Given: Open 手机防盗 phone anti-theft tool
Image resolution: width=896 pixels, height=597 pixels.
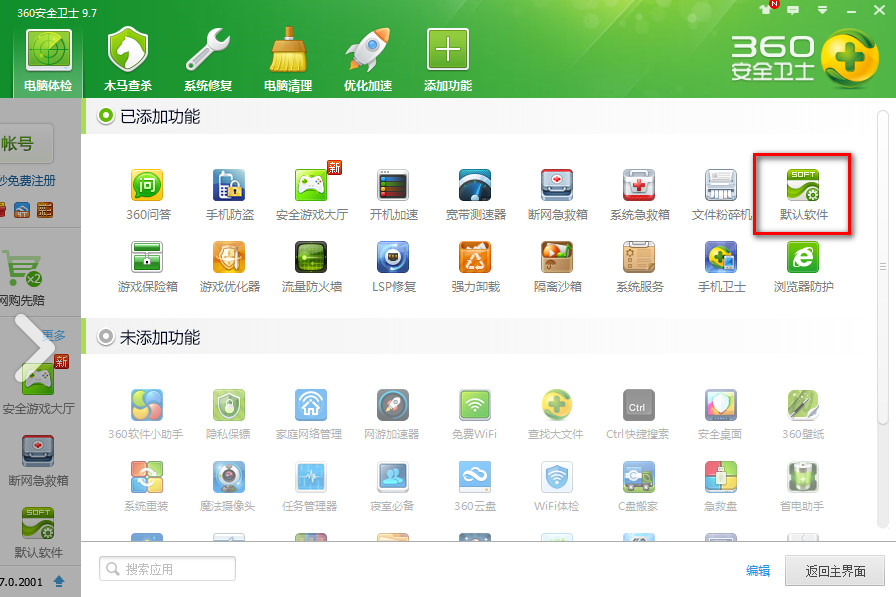Looking at the screenshot, I should point(229,190).
